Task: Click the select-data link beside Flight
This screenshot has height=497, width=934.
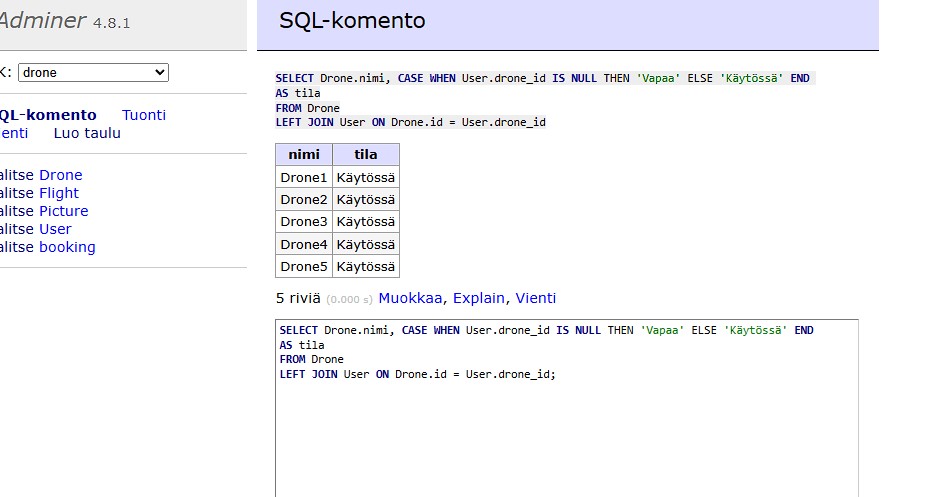Action: coord(15,193)
